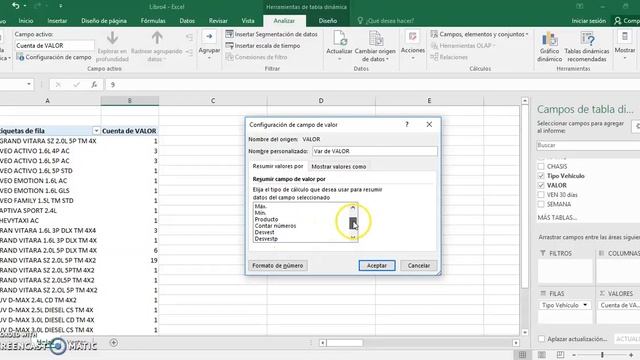The image size is (640, 360).
Task: Open Cambiar origen de datos
Action: point(375,46)
